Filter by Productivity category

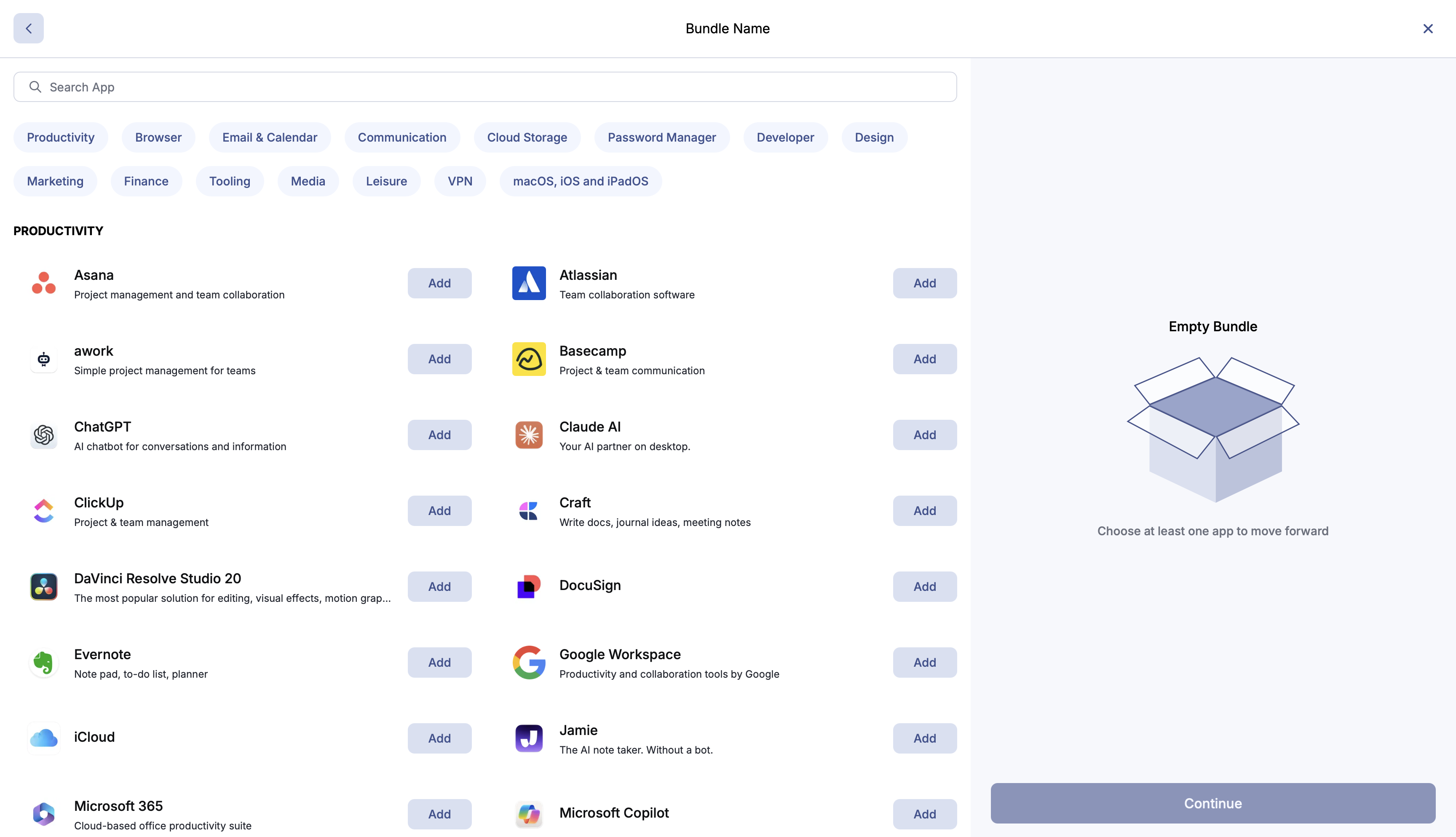tap(61, 137)
